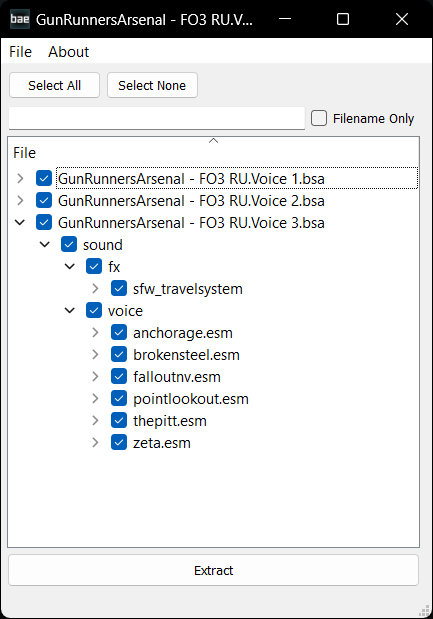This screenshot has width=433, height=619.
Task: Enable the Filename Only checkbox
Action: pyautogui.click(x=319, y=118)
